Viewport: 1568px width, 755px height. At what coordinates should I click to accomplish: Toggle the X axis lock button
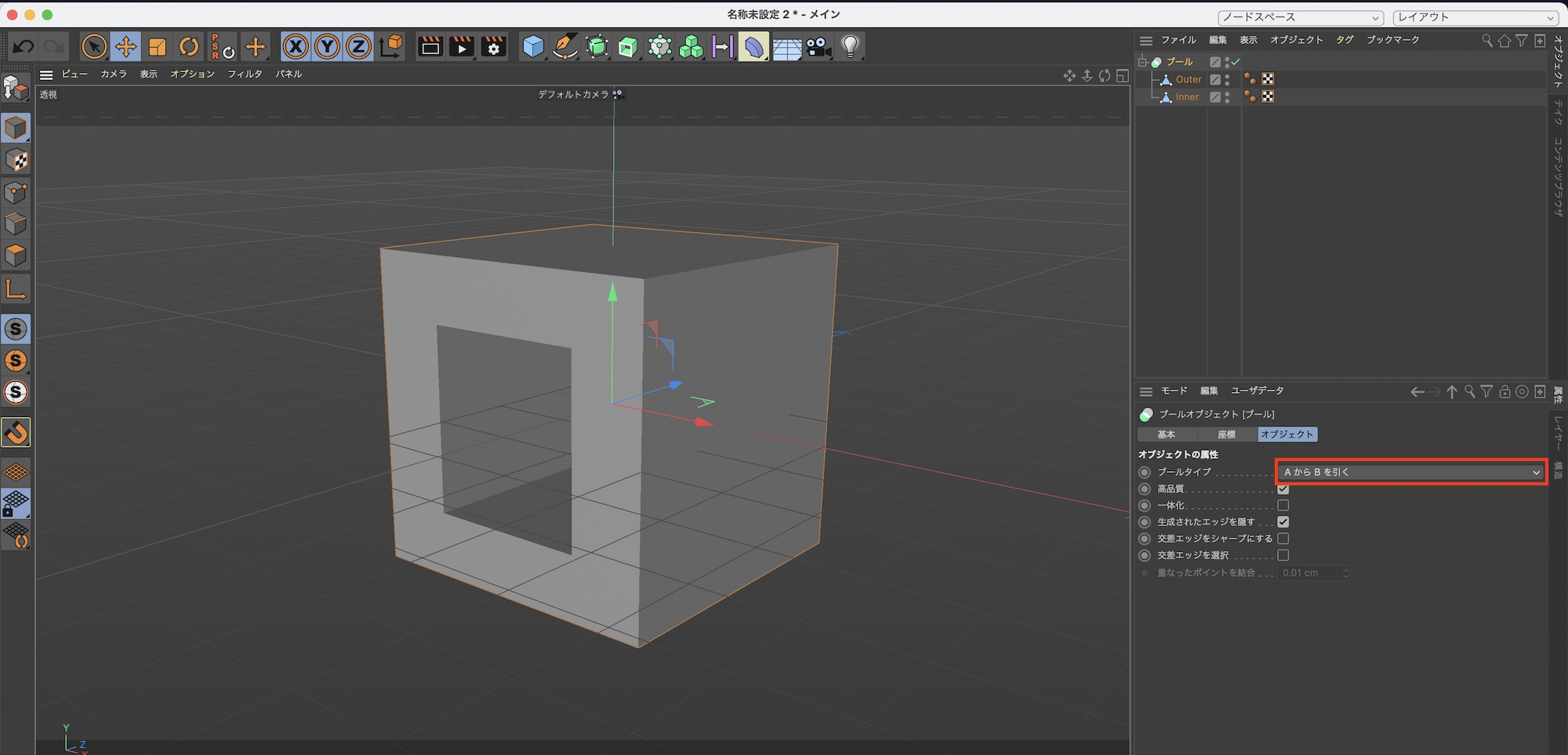point(295,47)
